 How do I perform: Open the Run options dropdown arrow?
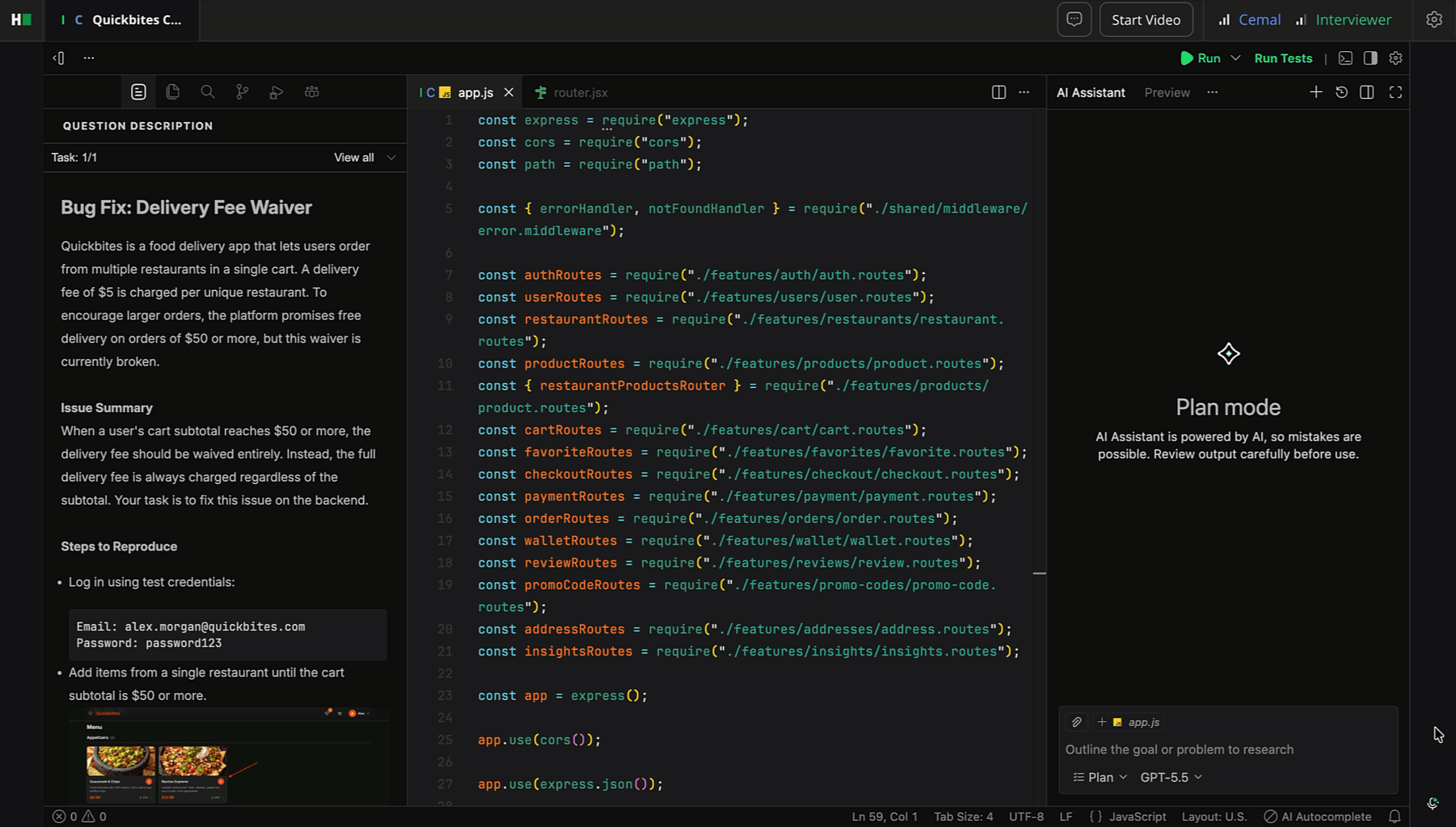click(1235, 58)
